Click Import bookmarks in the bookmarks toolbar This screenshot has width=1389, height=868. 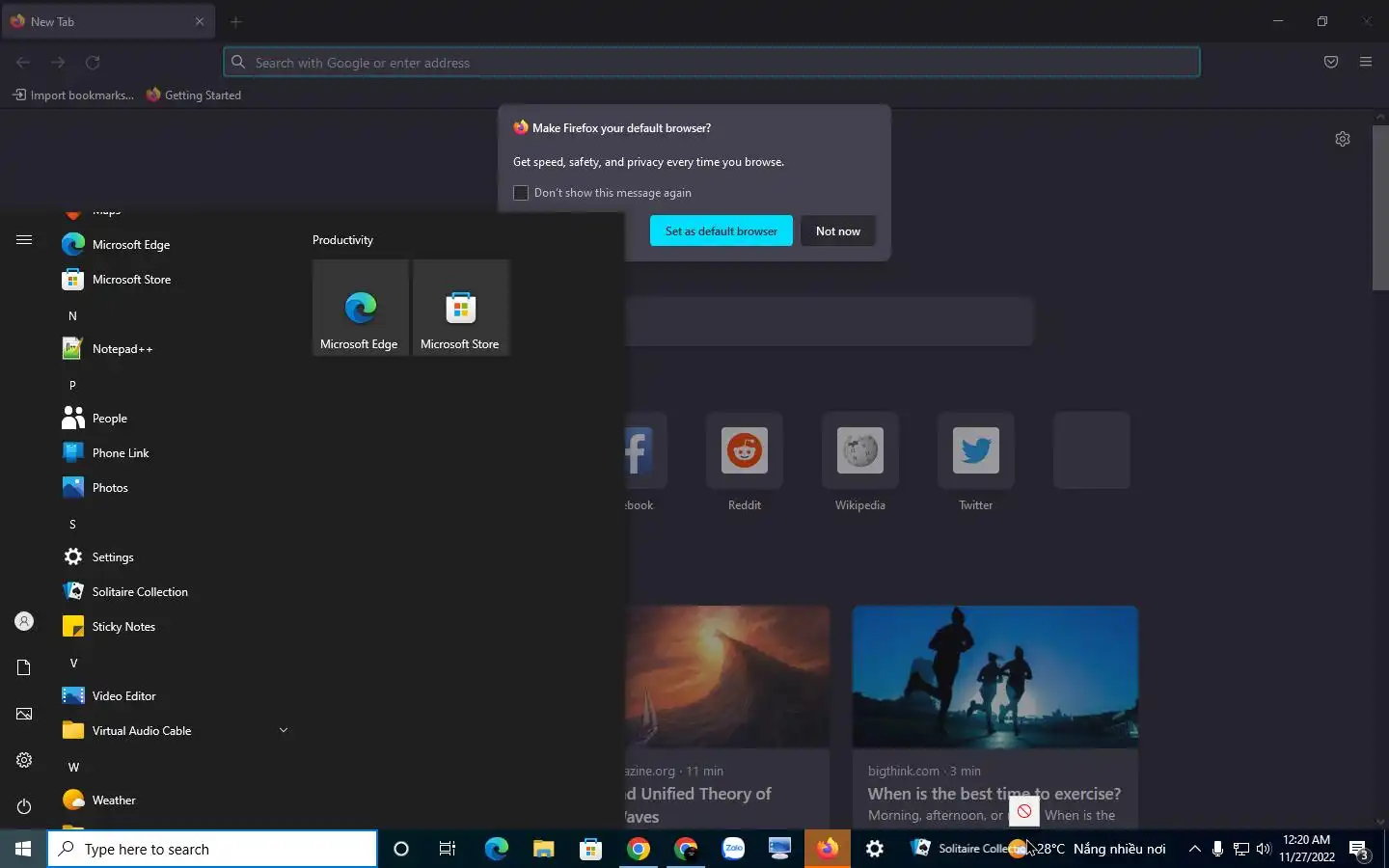tap(73, 95)
